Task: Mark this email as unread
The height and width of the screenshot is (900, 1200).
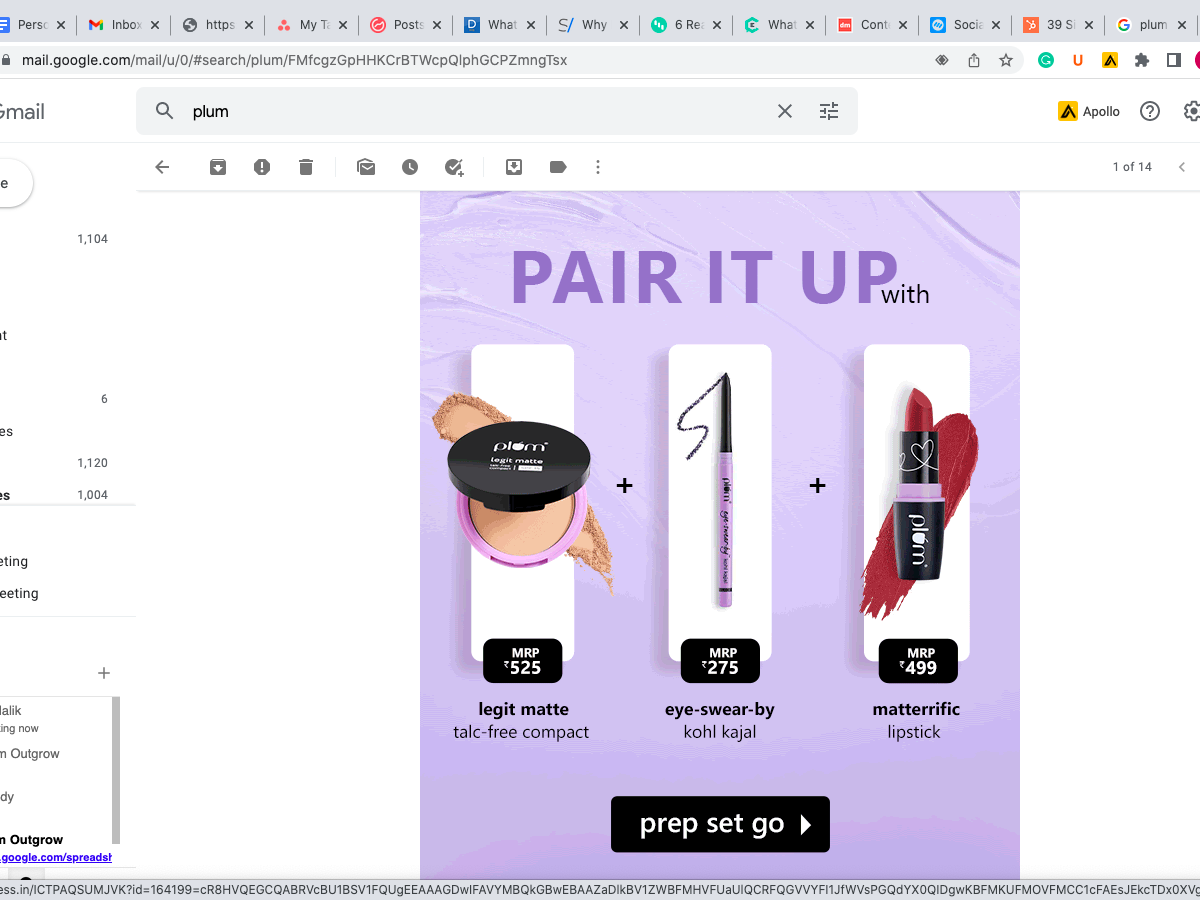Action: tap(366, 167)
